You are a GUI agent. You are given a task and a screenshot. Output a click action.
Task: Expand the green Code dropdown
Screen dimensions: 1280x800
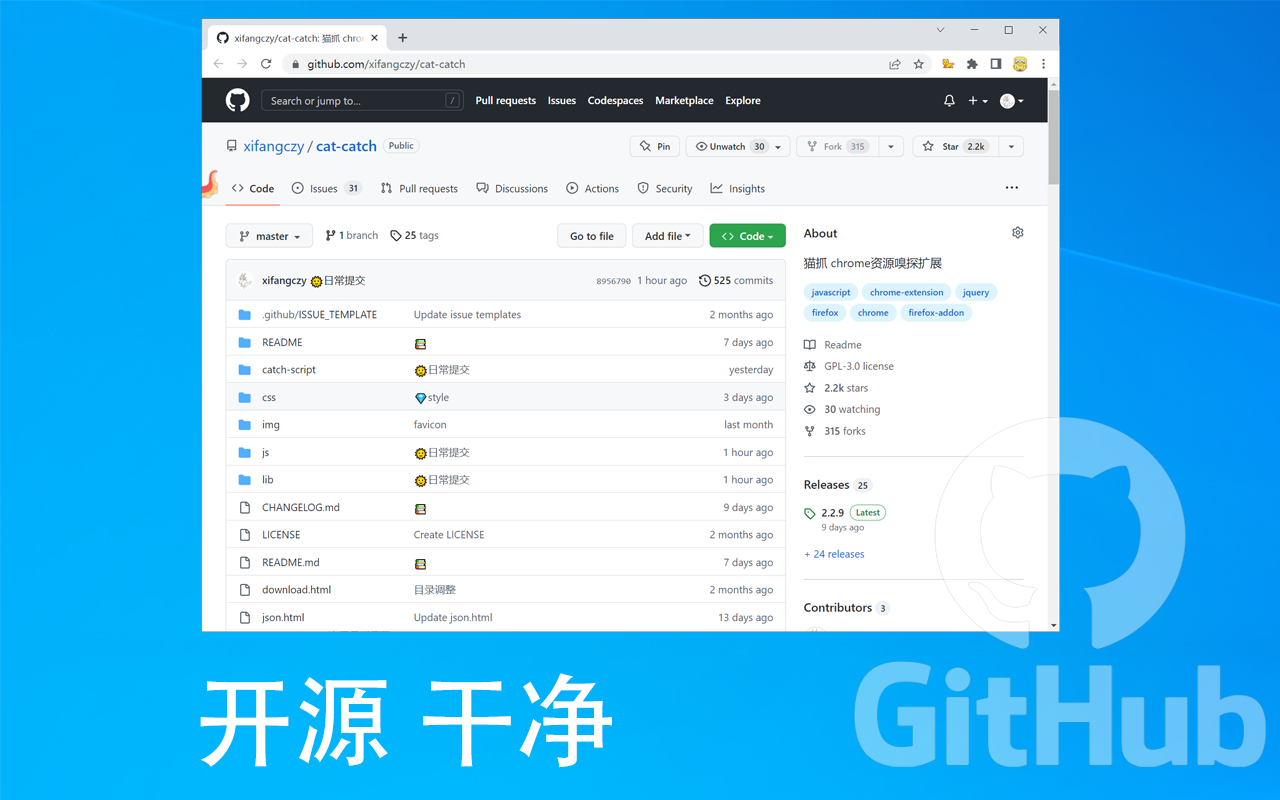pyautogui.click(x=747, y=235)
